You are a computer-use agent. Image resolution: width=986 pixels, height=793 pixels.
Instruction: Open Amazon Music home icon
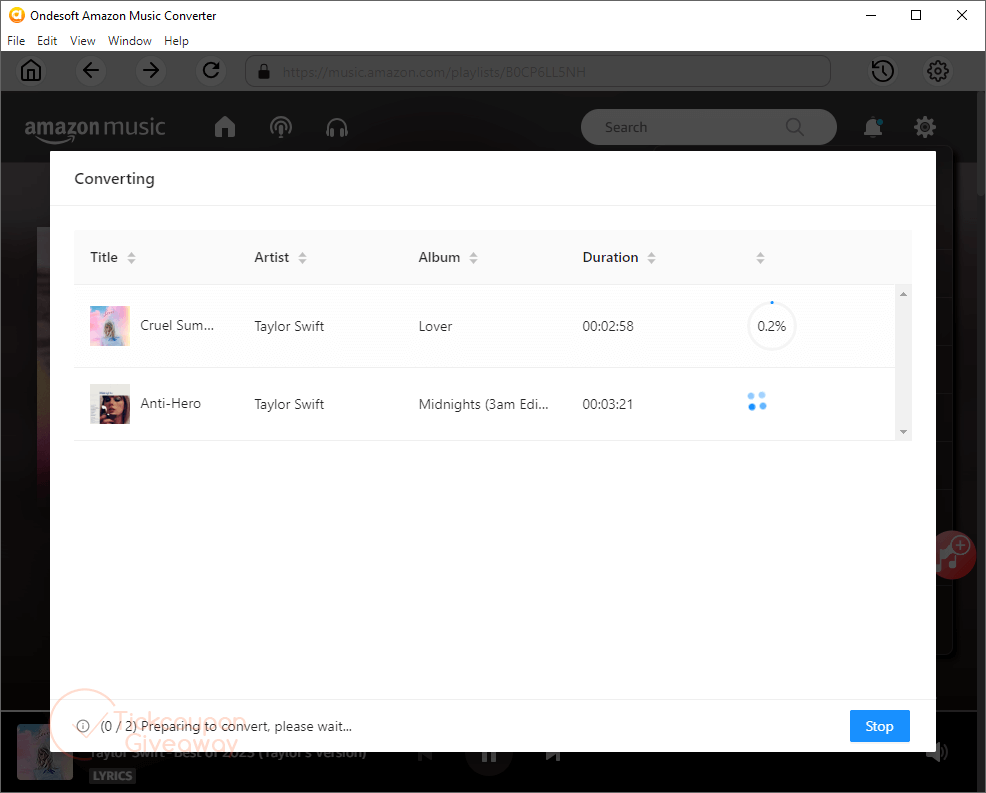(x=224, y=127)
